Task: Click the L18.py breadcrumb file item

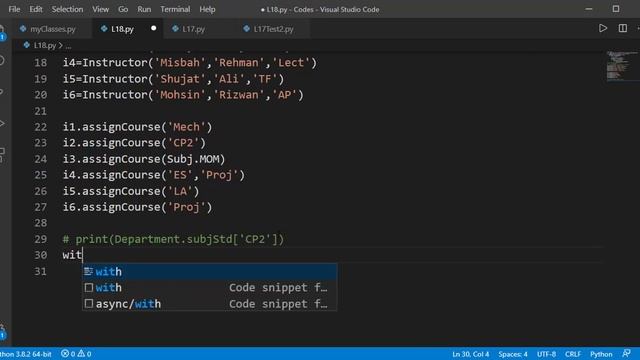Action: pyautogui.click(x=44, y=45)
